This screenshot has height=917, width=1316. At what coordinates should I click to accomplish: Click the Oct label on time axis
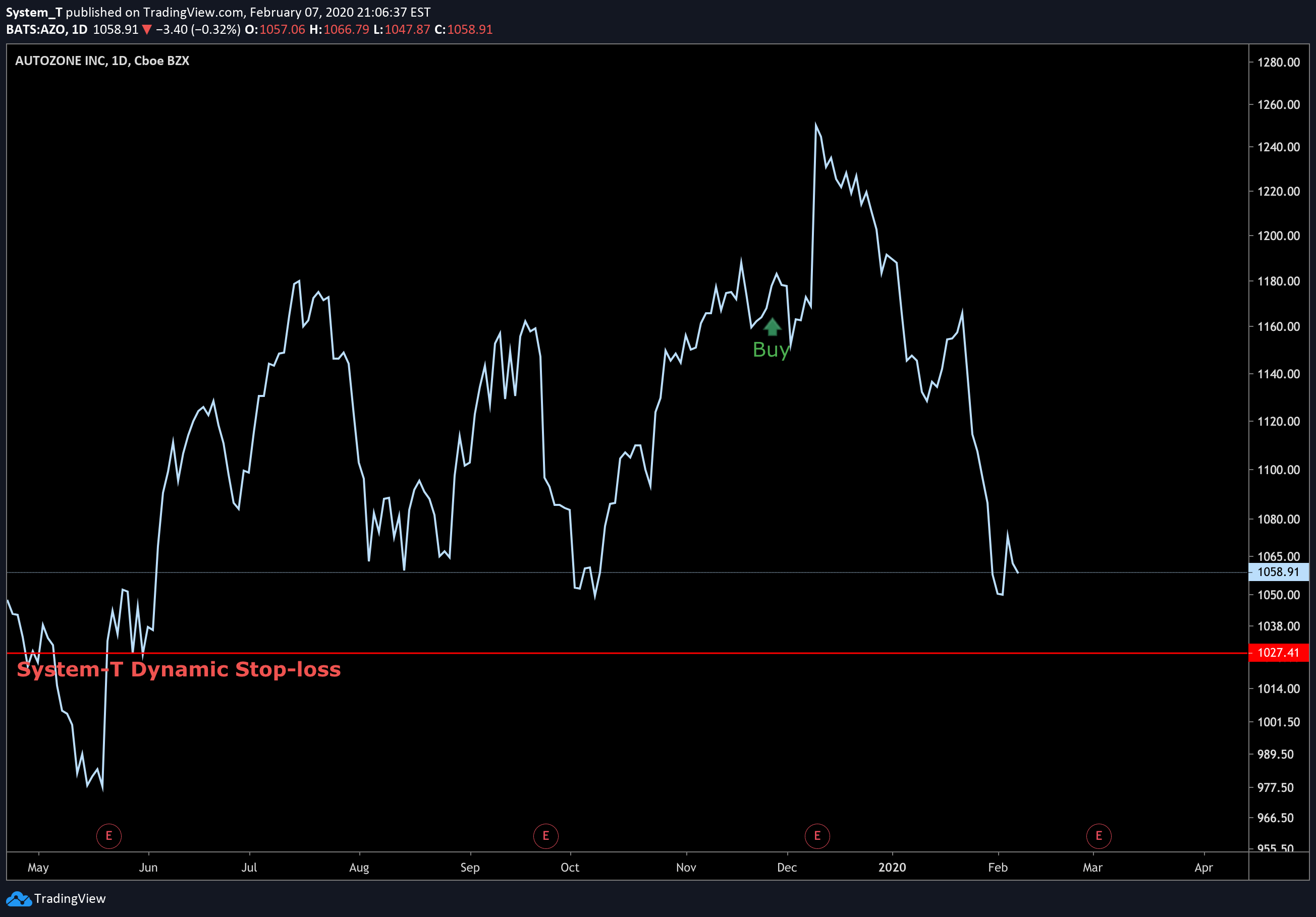(570, 868)
